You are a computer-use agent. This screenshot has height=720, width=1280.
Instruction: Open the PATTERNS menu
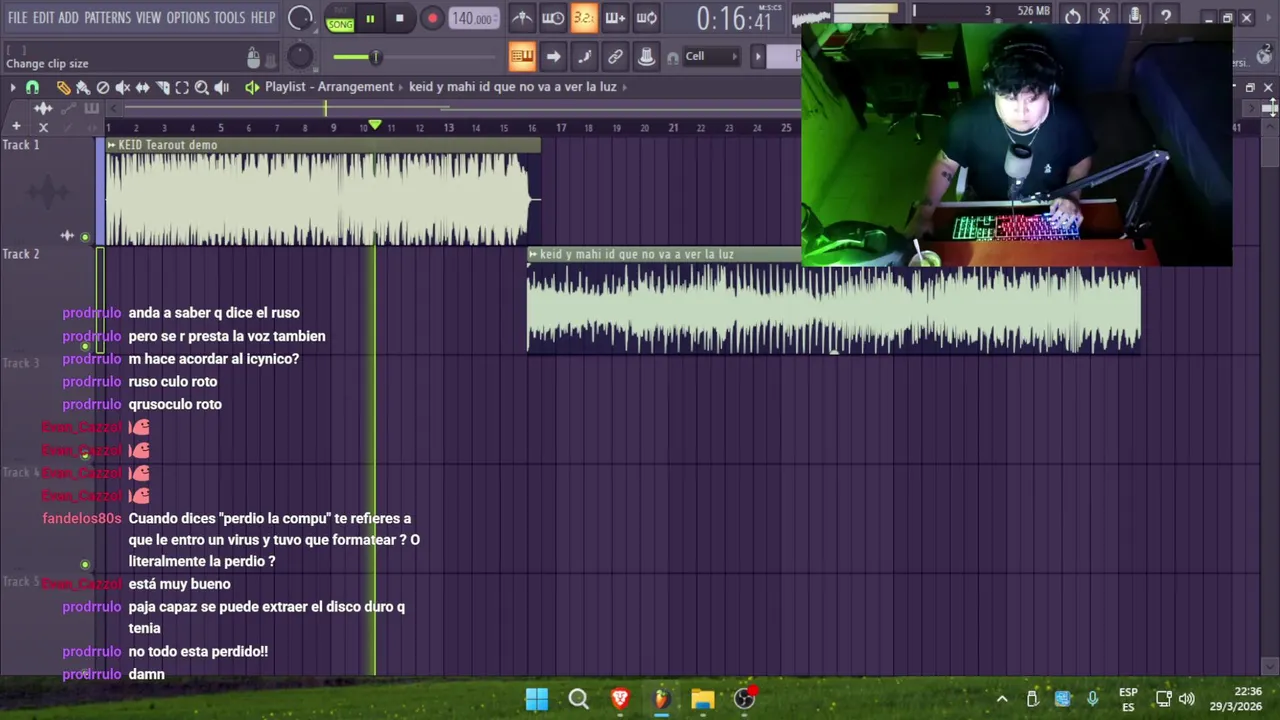(107, 18)
